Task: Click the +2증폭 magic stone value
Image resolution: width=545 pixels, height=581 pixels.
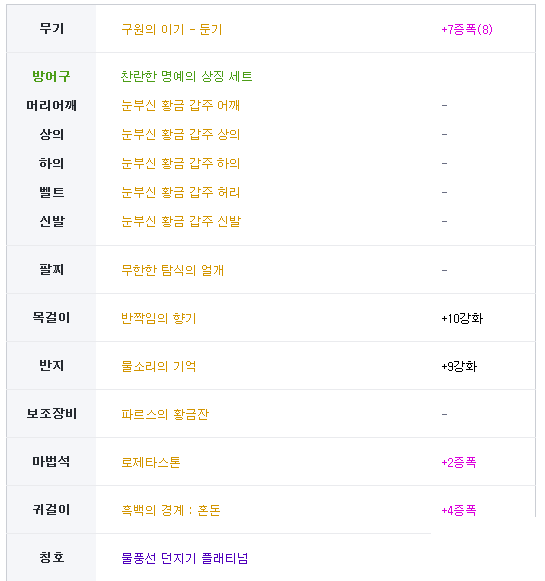Action: (459, 462)
